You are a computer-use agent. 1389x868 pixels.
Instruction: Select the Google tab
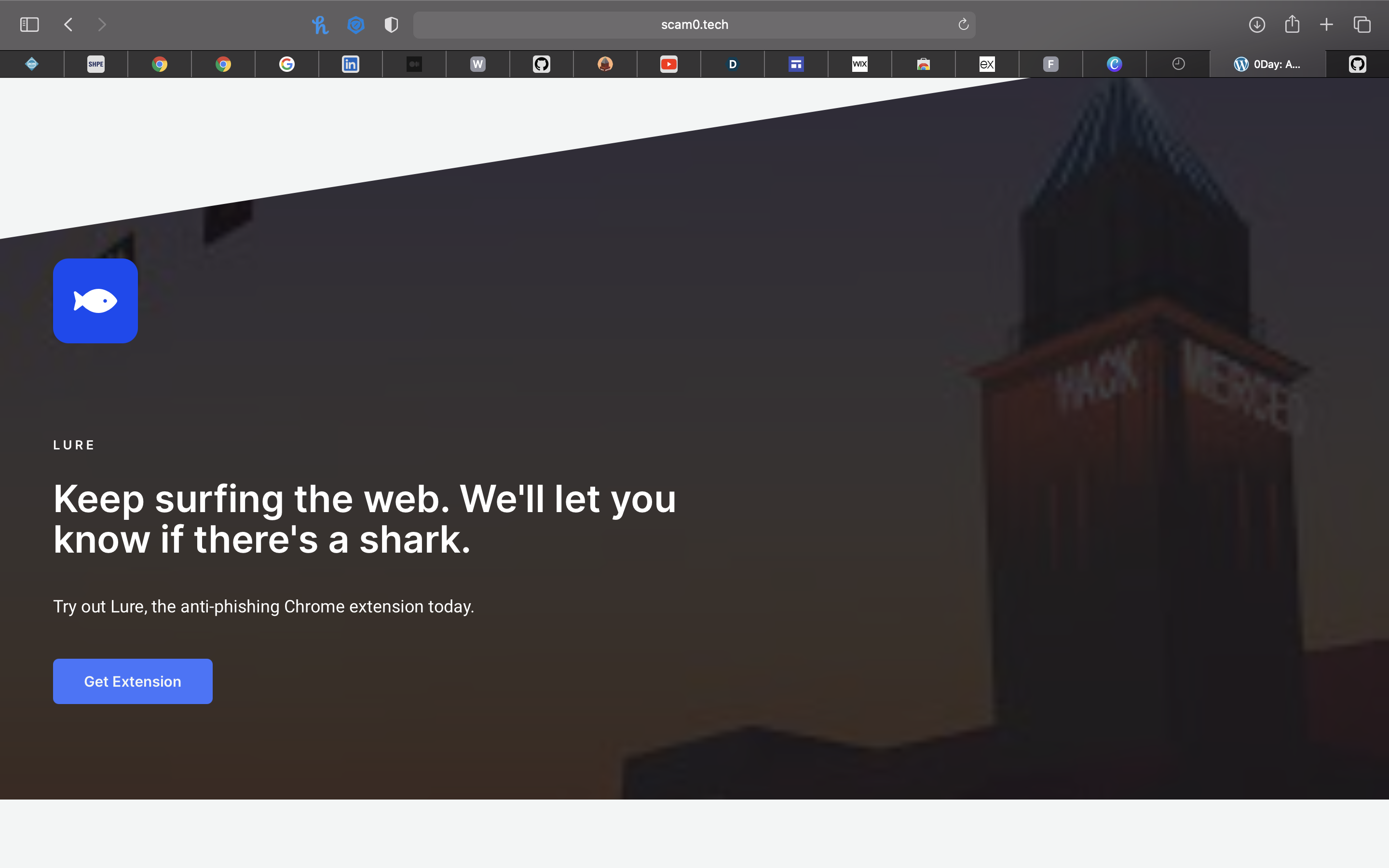(x=287, y=64)
